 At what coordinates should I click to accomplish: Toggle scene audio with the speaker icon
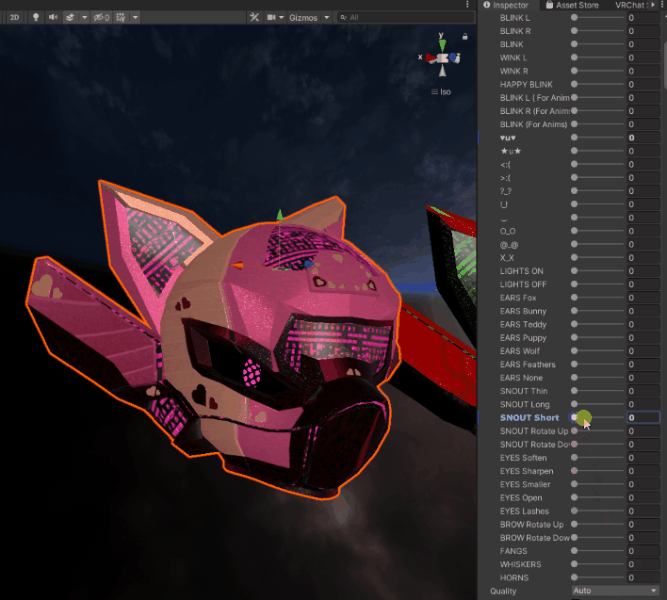[x=53, y=17]
